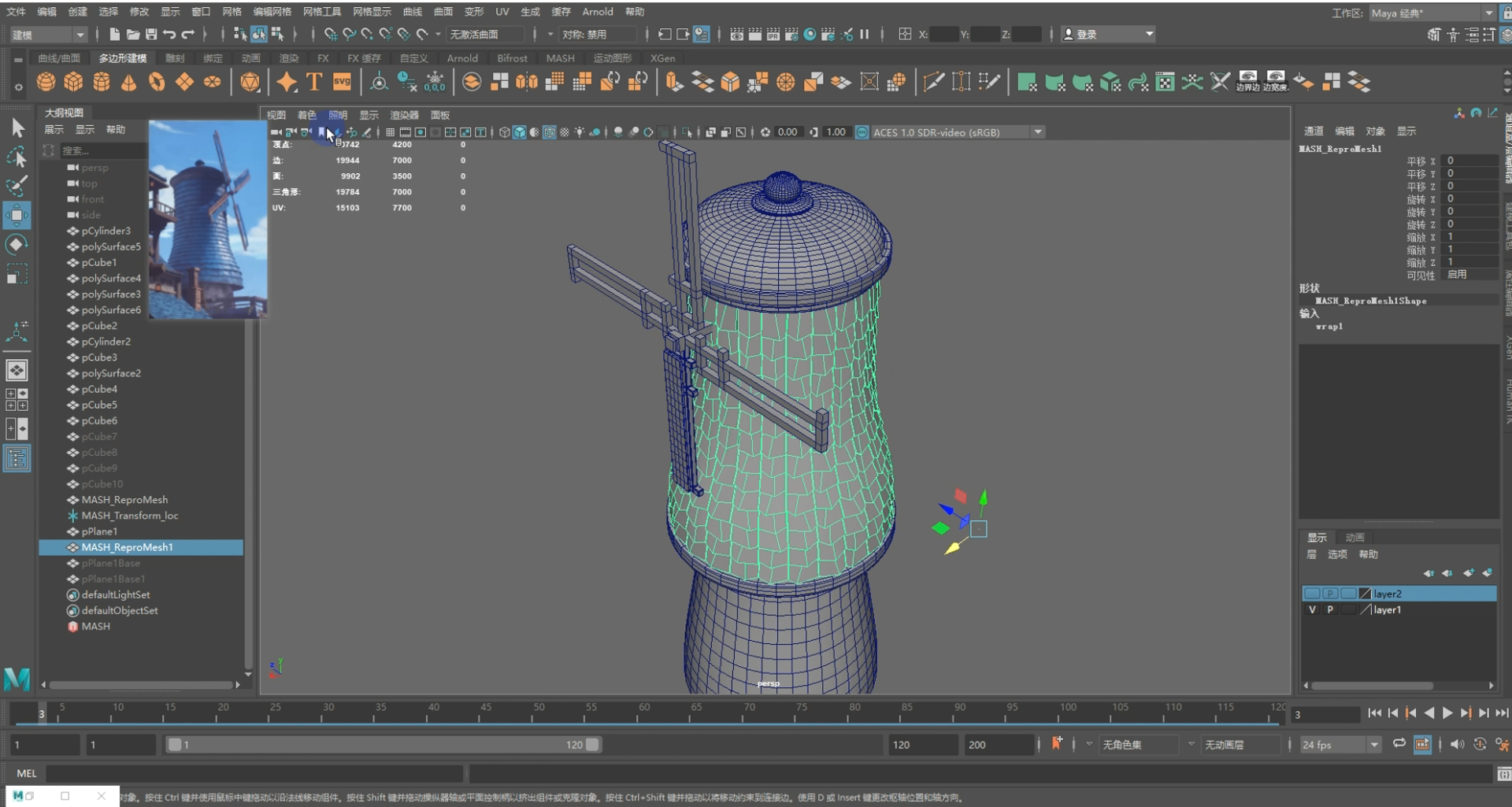Activate the Move tool in toolbox
Screen dimensions: 1512x807
point(17,215)
